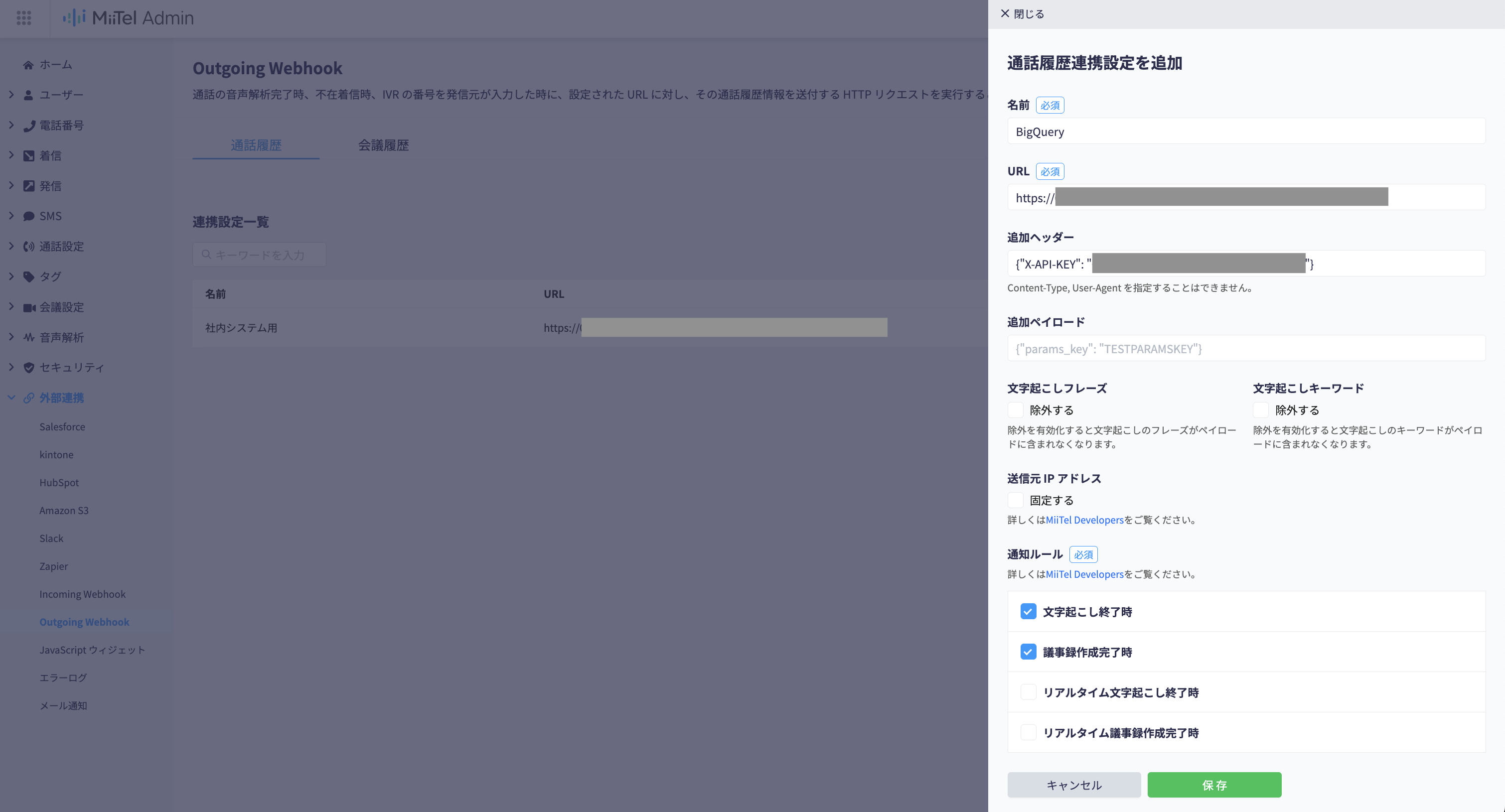This screenshot has height=812, width=1505.
Task: Open MiiTel Developers link under 通知ルール
Action: (x=1084, y=574)
